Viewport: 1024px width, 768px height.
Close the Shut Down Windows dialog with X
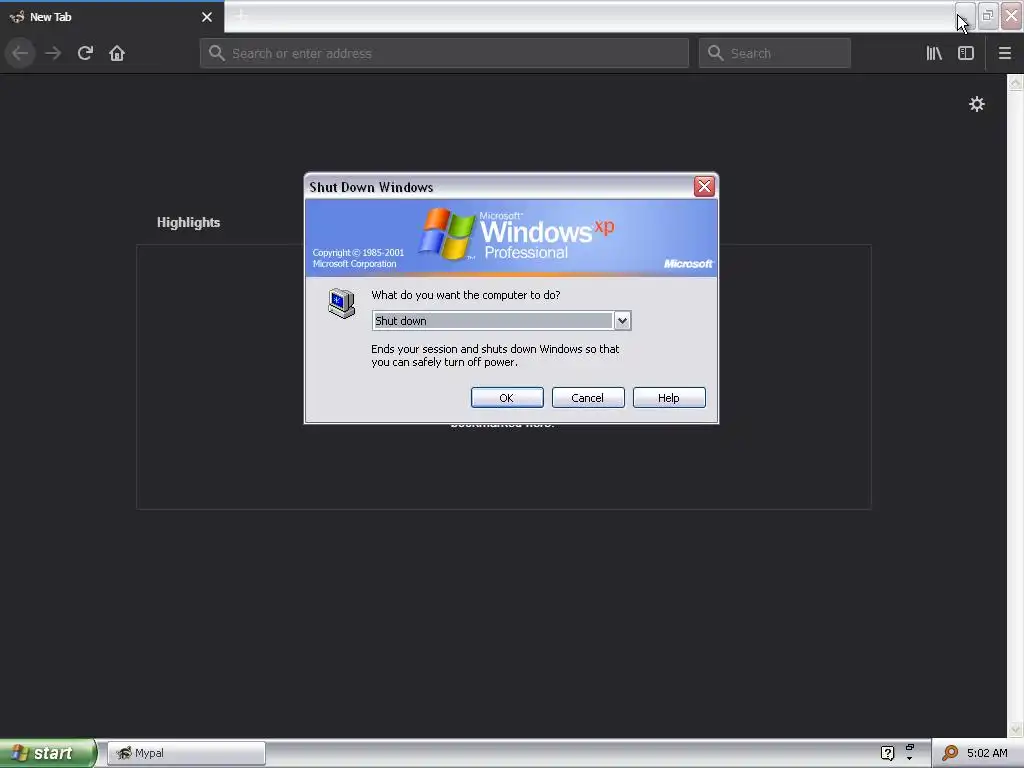click(x=704, y=187)
